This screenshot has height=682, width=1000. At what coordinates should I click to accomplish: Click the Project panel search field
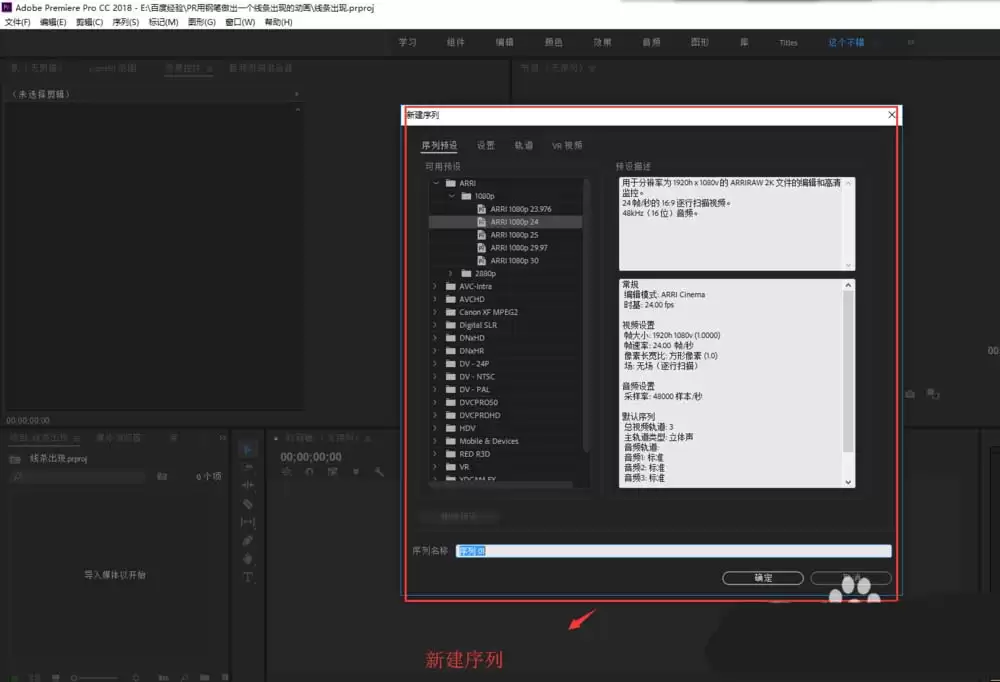pos(78,477)
